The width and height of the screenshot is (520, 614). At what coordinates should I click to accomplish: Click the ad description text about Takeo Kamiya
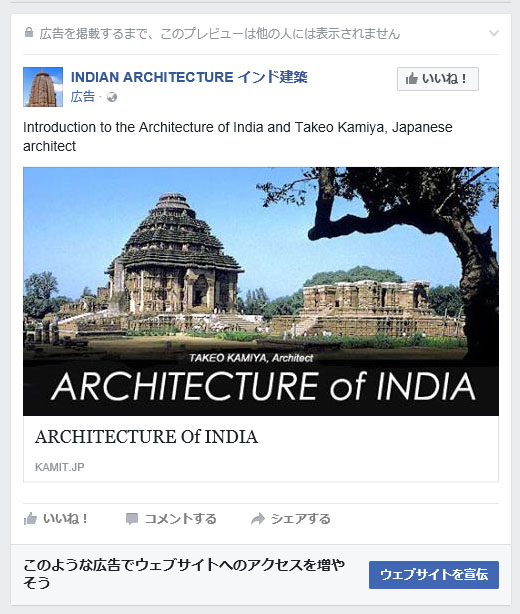coord(238,137)
